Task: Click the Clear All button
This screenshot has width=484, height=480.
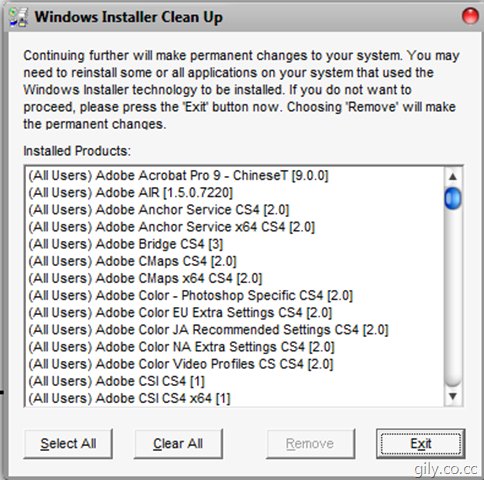Action: tap(178, 444)
